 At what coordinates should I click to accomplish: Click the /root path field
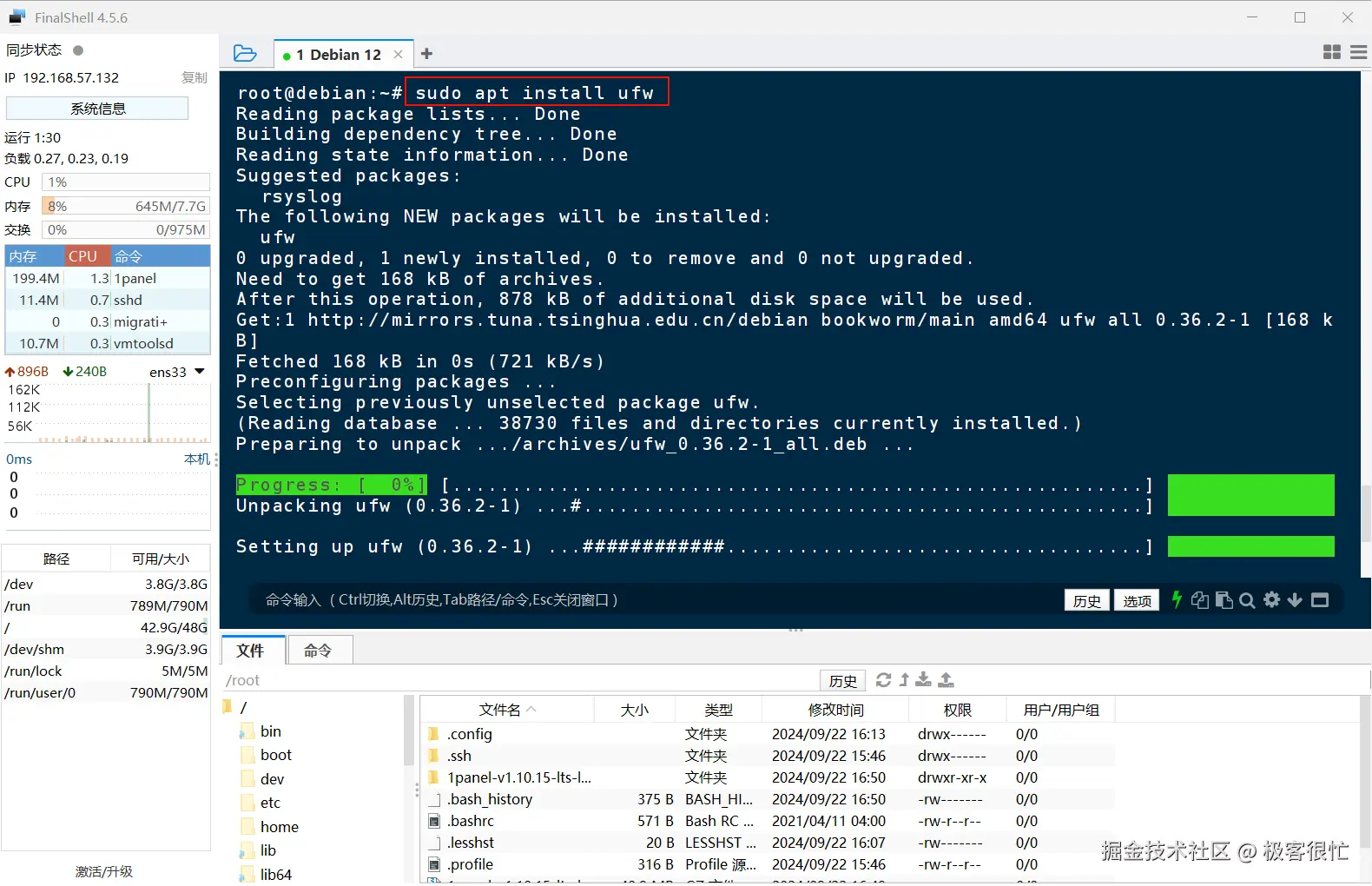tap(519, 680)
